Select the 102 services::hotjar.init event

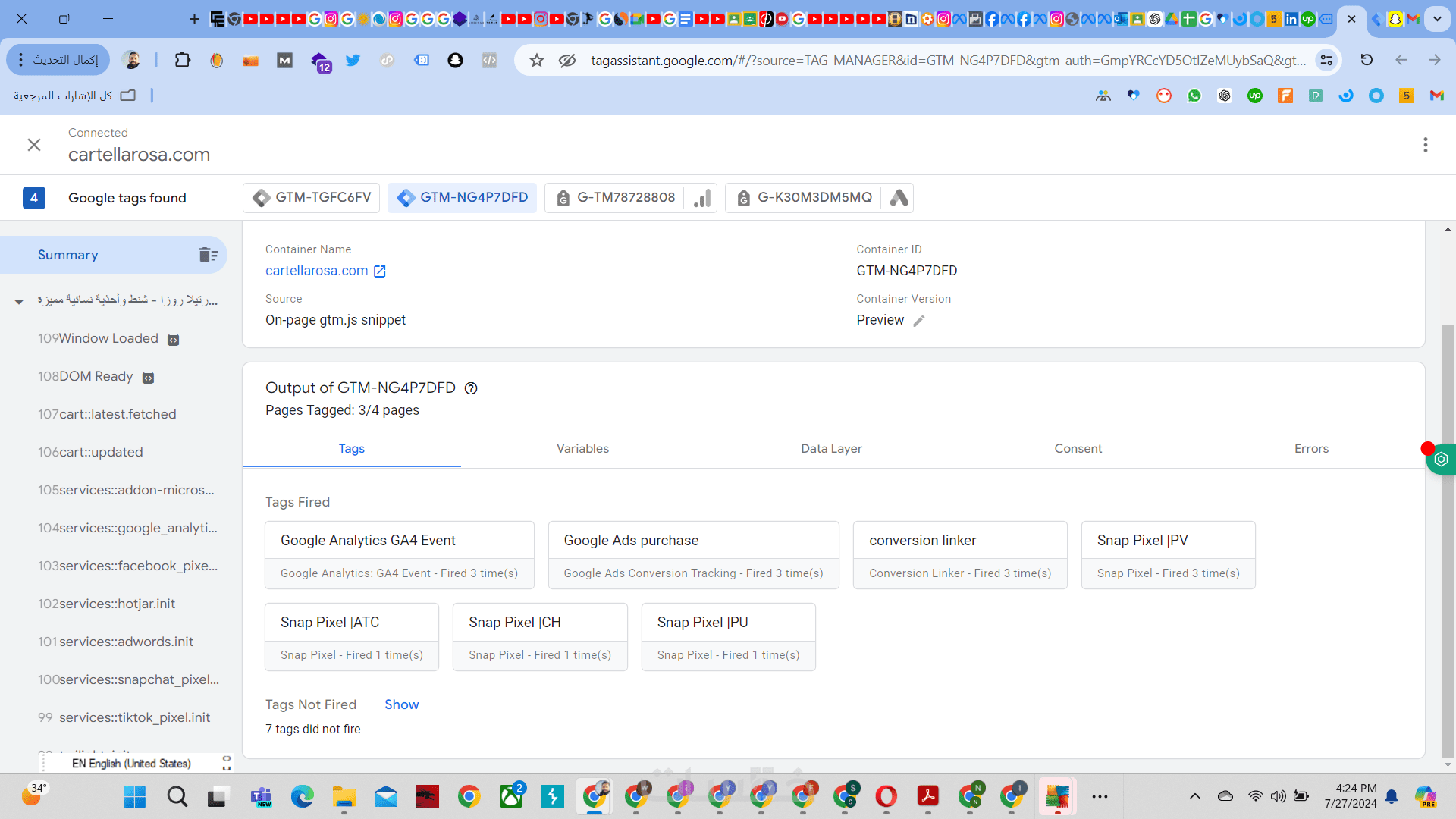[x=106, y=604]
